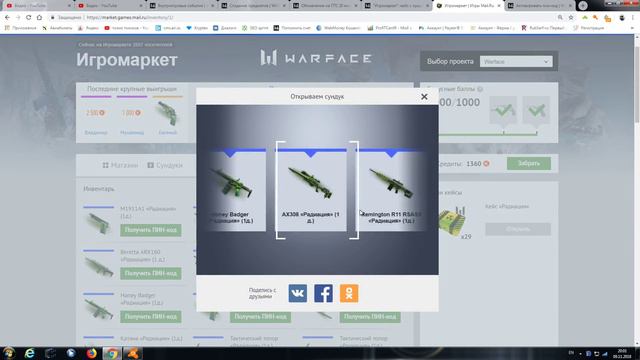Image resolution: width=640 pixels, height=360 pixels.
Task: Click the help icon next to bonus points
Action: pos(480,89)
